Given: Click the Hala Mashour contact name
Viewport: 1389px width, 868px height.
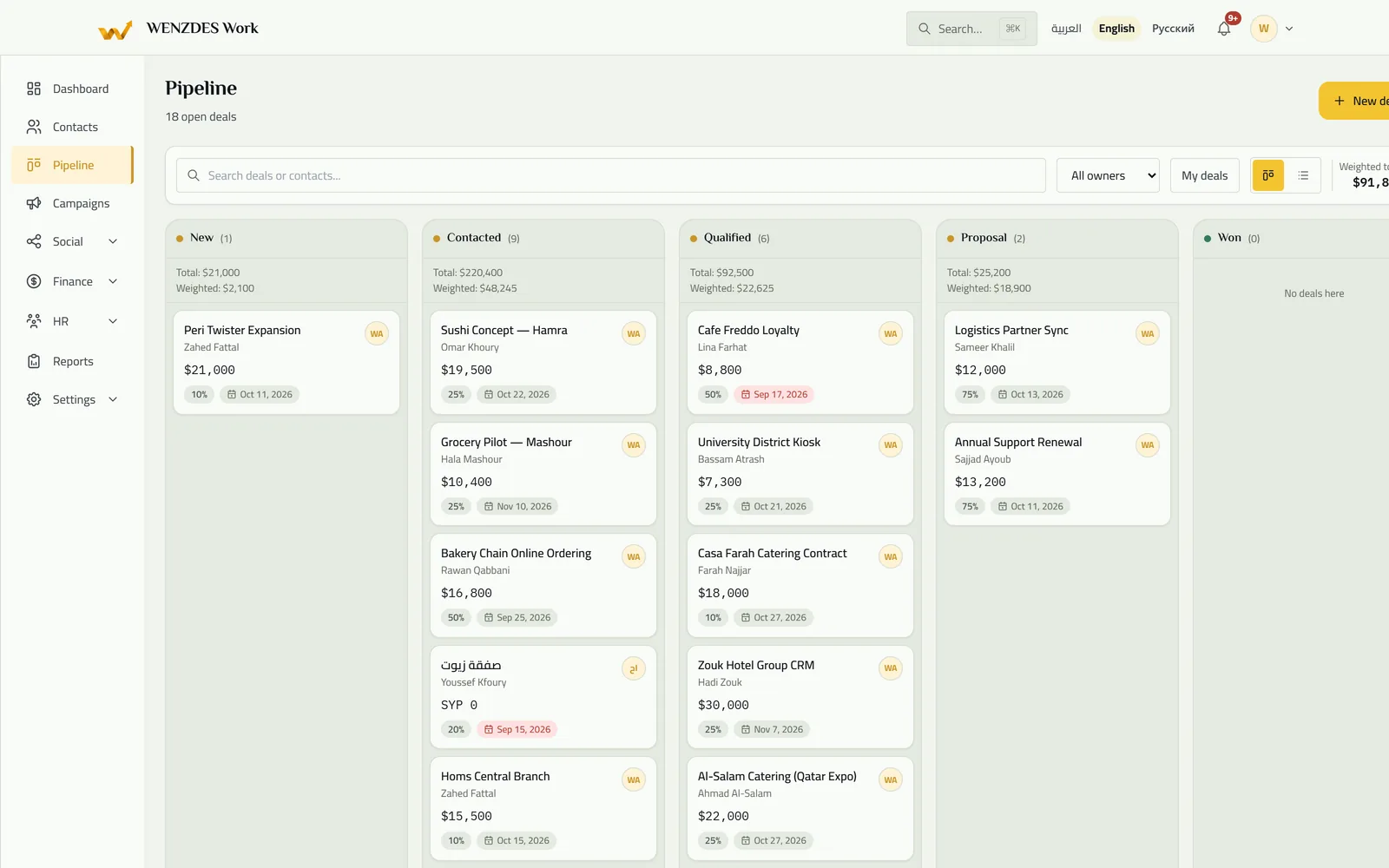Looking at the screenshot, I should tap(471, 459).
